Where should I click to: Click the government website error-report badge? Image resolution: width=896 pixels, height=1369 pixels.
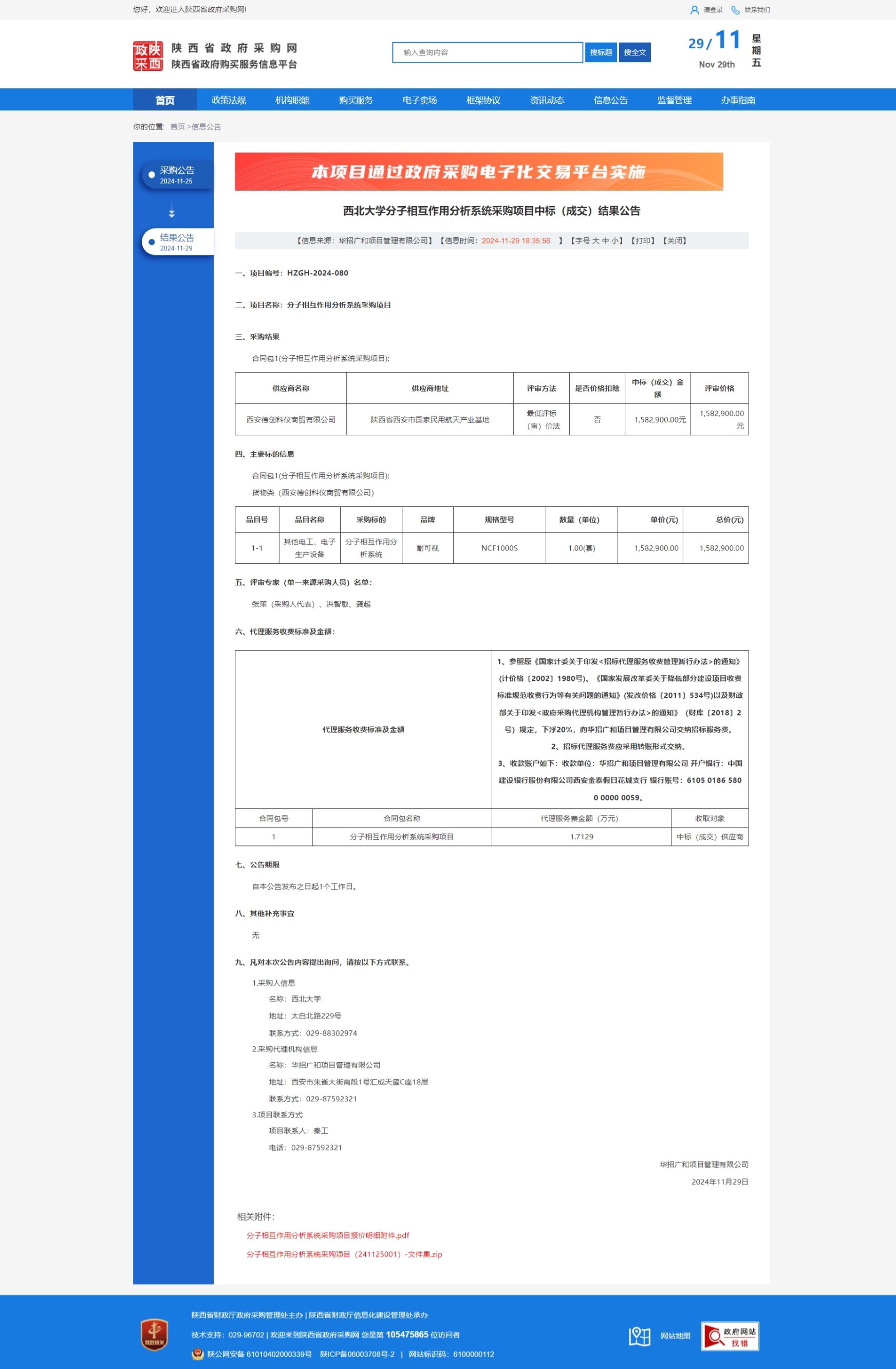point(729,1336)
